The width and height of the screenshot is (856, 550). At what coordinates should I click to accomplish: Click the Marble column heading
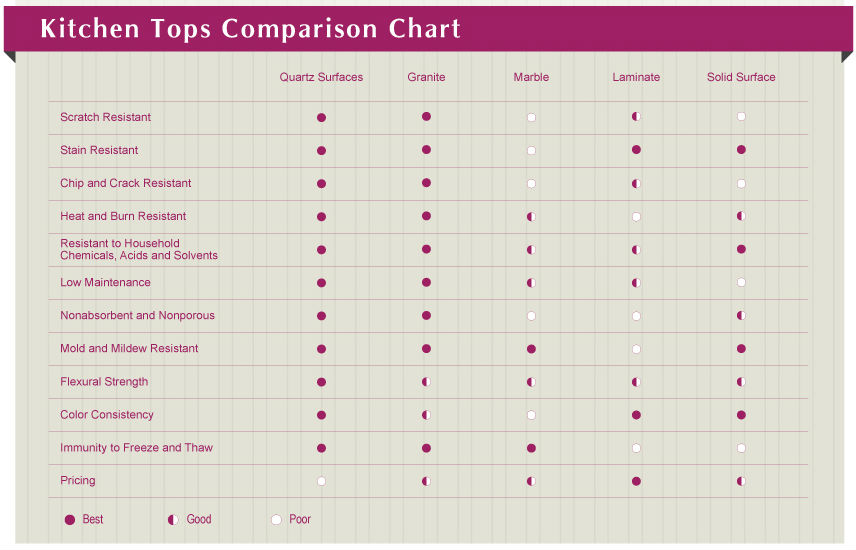pyautogui.click(x=531, y=77)
